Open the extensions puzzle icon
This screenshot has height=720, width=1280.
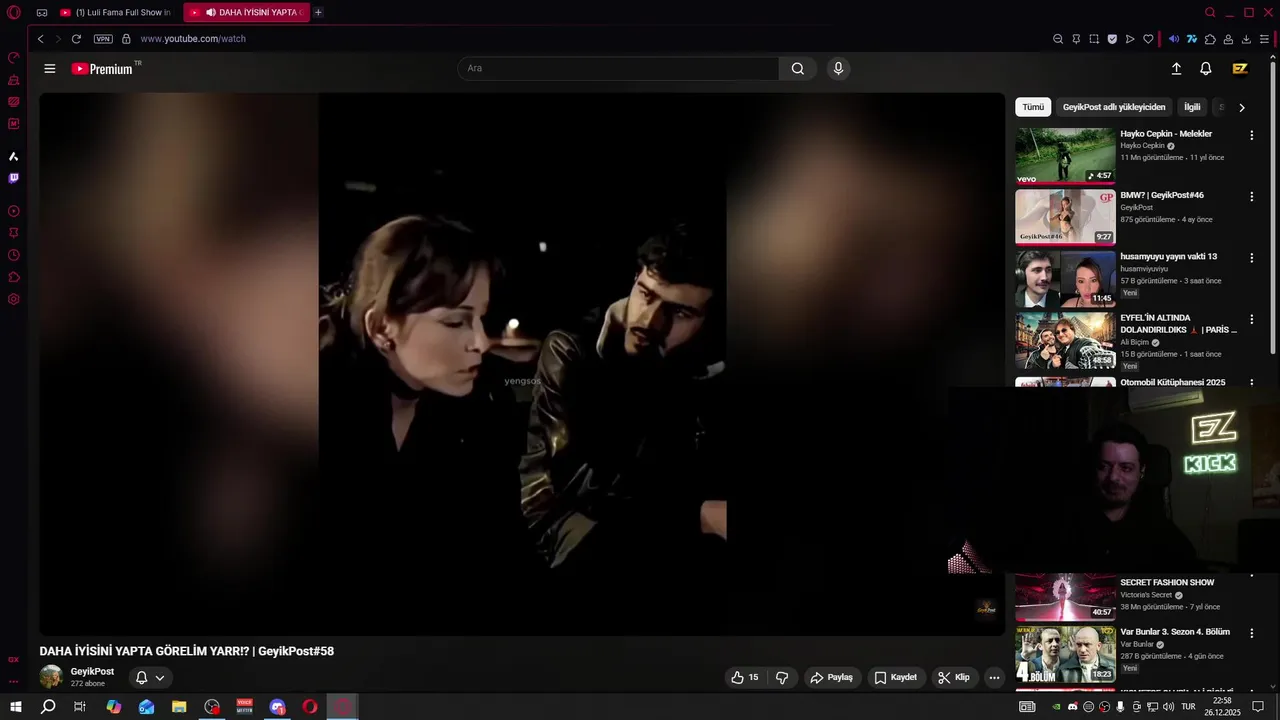point(1210,39)
